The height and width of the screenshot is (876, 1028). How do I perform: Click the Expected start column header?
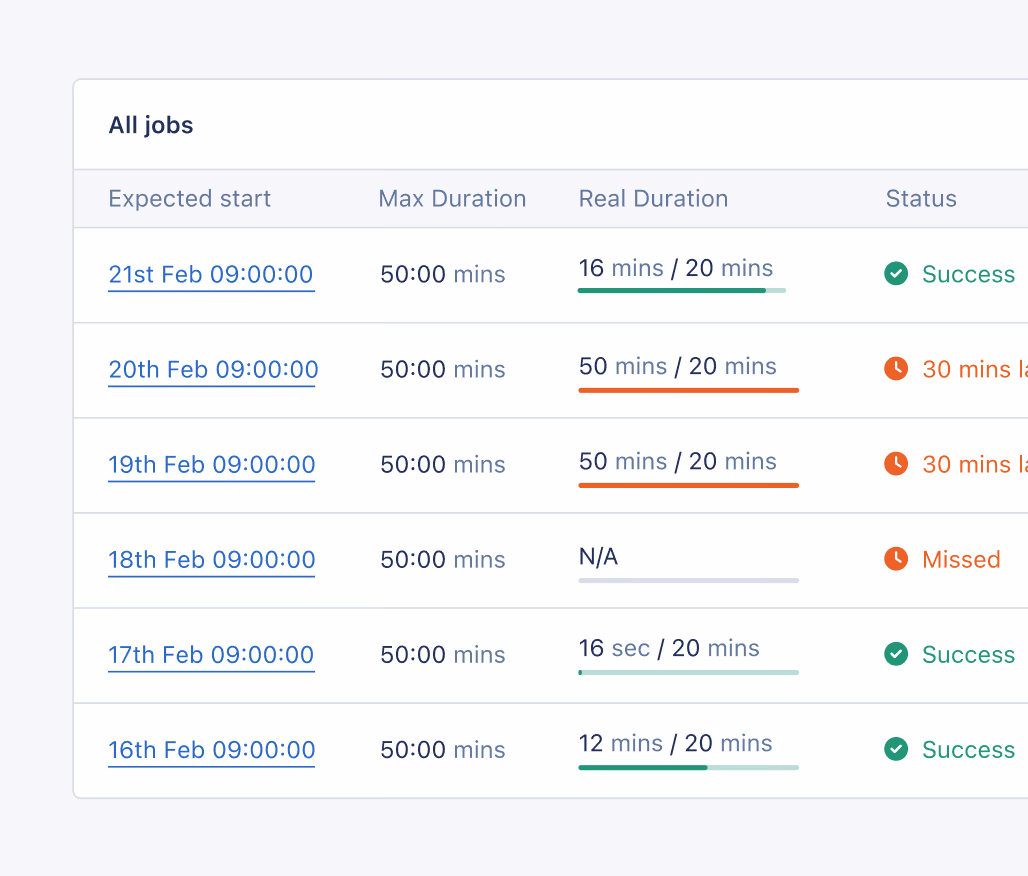(190, 199)
